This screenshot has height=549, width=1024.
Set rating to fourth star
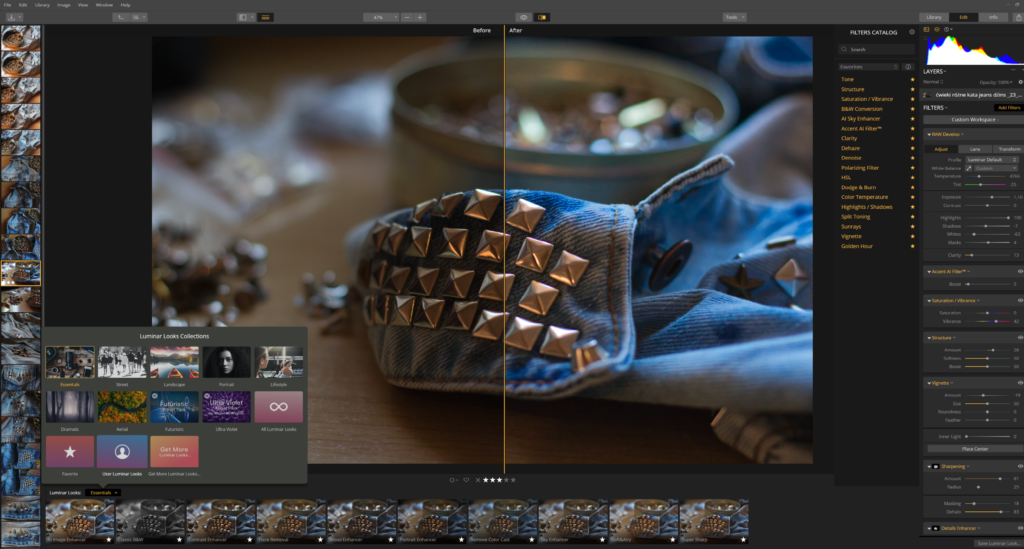506,480
